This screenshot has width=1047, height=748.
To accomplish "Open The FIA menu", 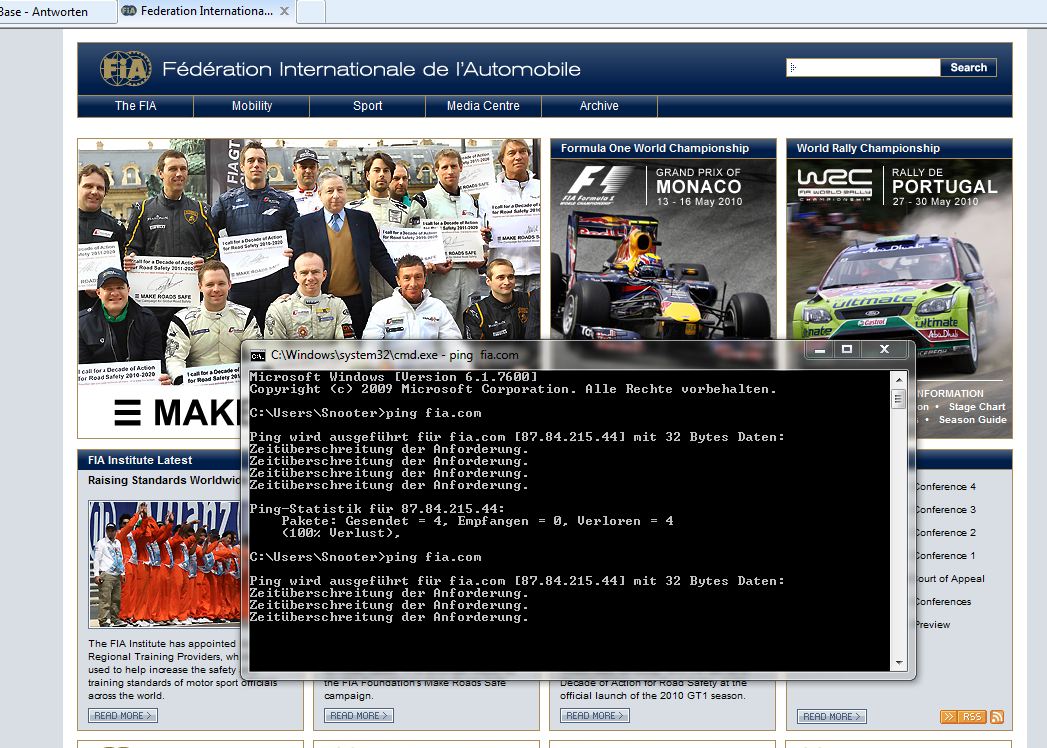I will [136, 106].
